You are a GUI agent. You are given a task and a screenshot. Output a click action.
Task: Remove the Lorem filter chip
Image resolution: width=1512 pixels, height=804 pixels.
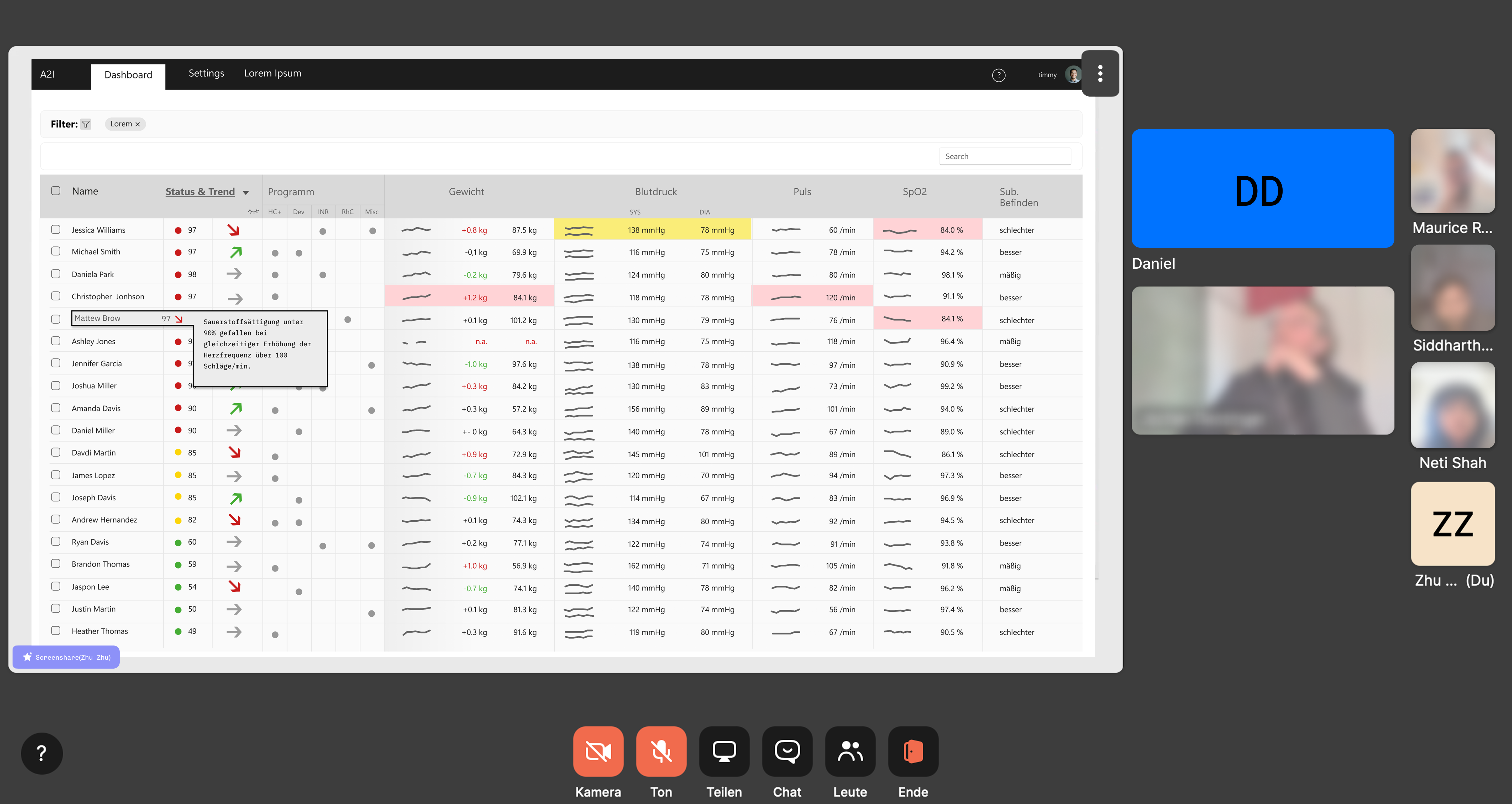coord(137,124)
